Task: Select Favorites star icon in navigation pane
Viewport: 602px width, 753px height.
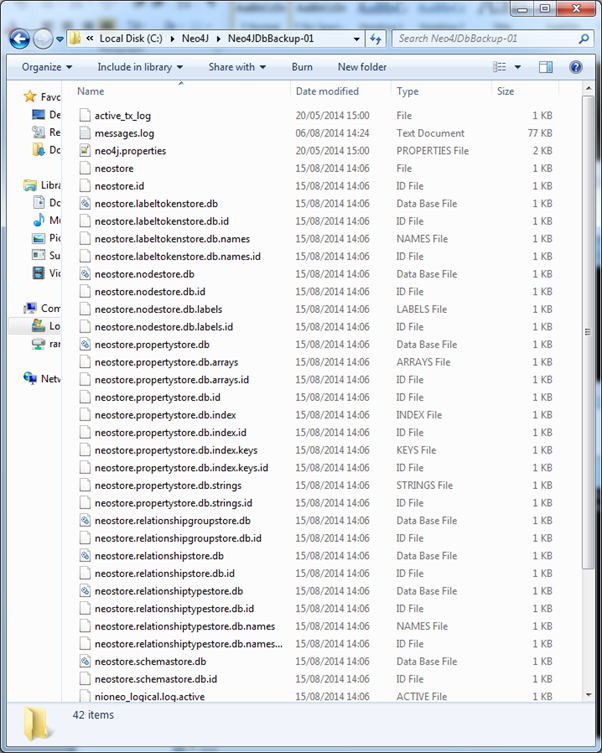Action: (x=30, y=97)
